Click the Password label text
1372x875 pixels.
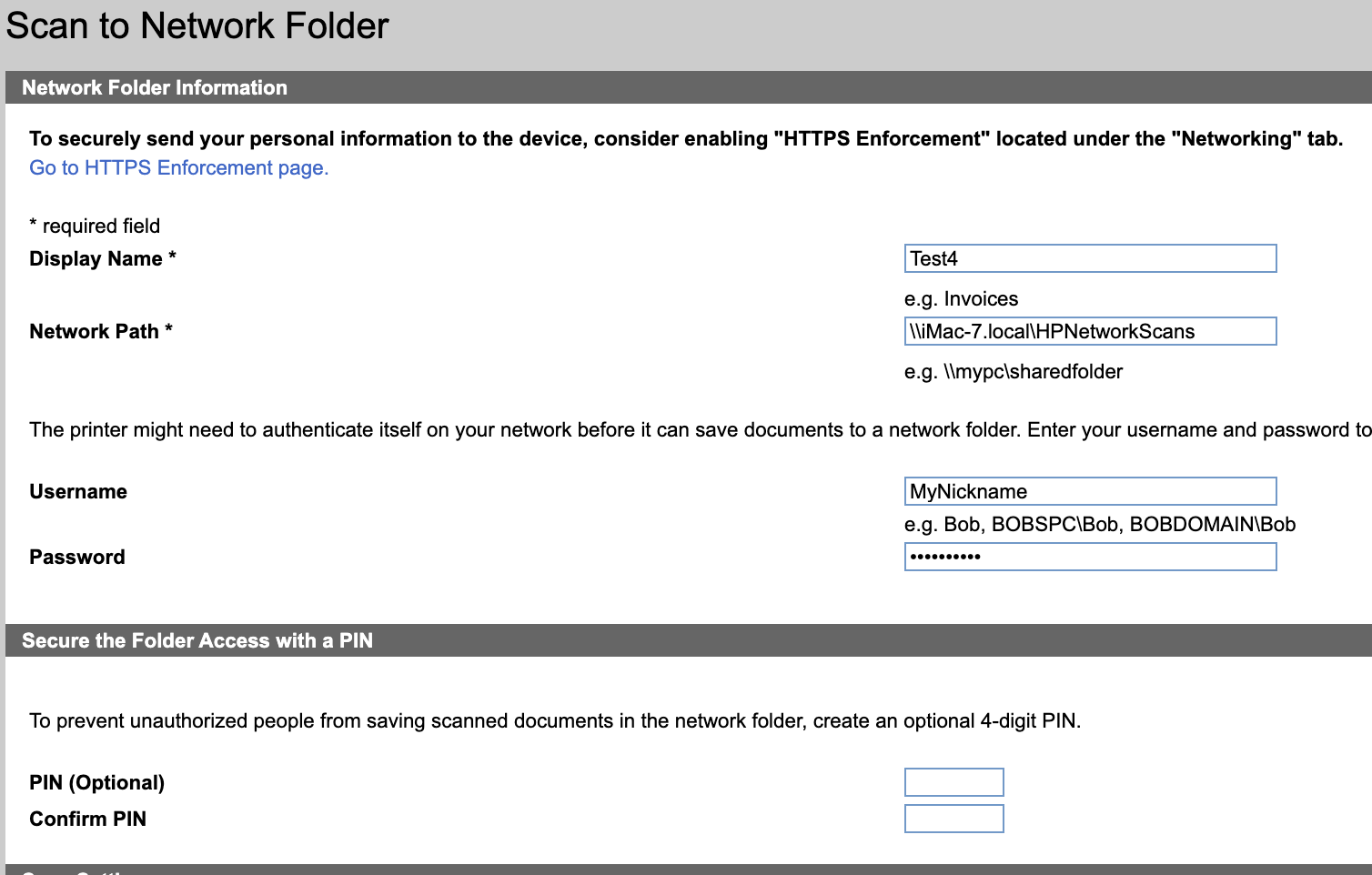click(77, 558)
